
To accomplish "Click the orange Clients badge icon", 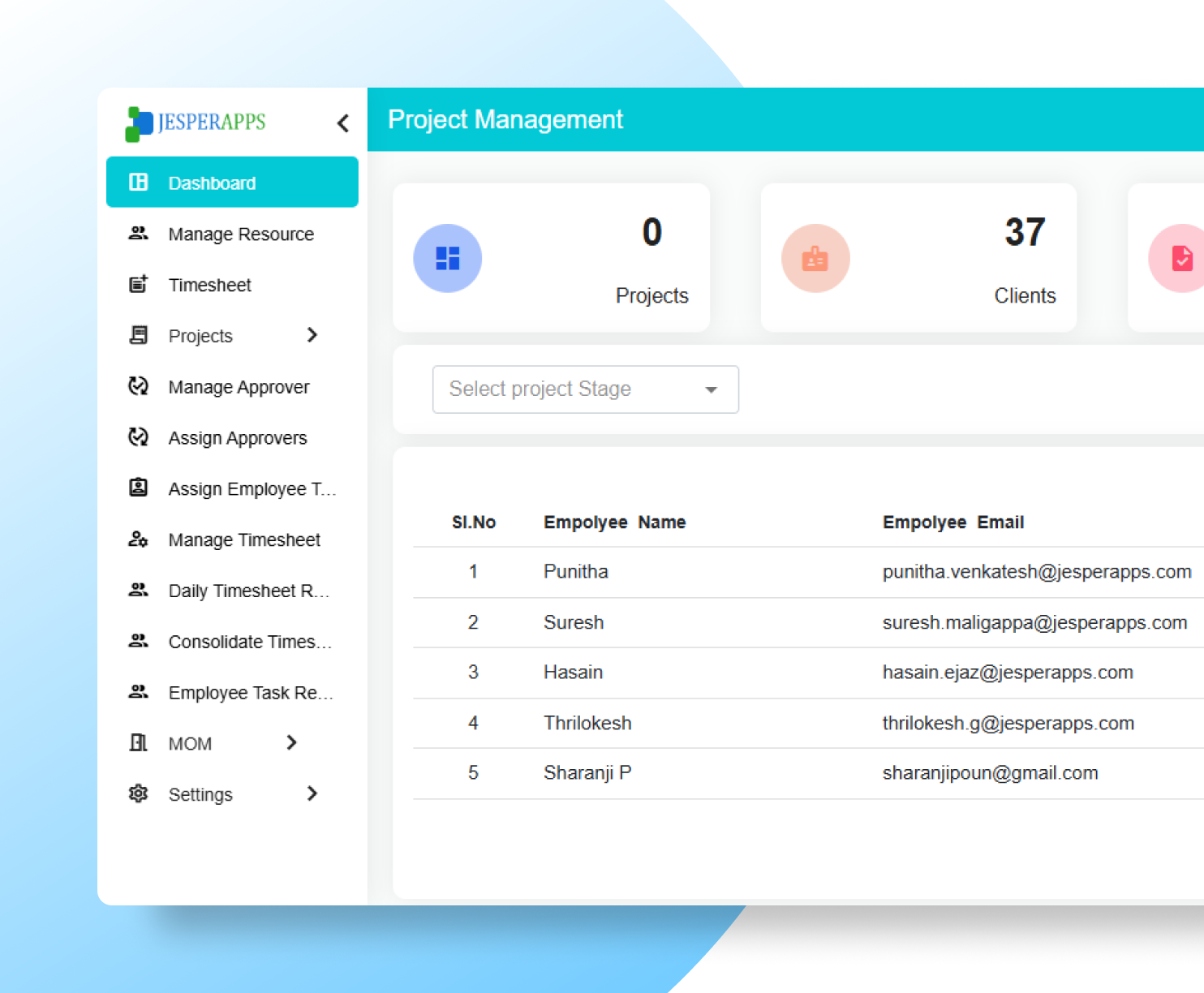I will (x=815, y=258).
